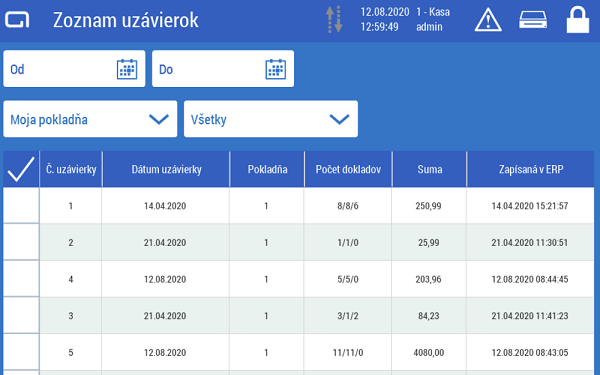This screenshot has height=375, width=600.
Task: Click the printer/drawer device icon
Action: tap(533, 20)
